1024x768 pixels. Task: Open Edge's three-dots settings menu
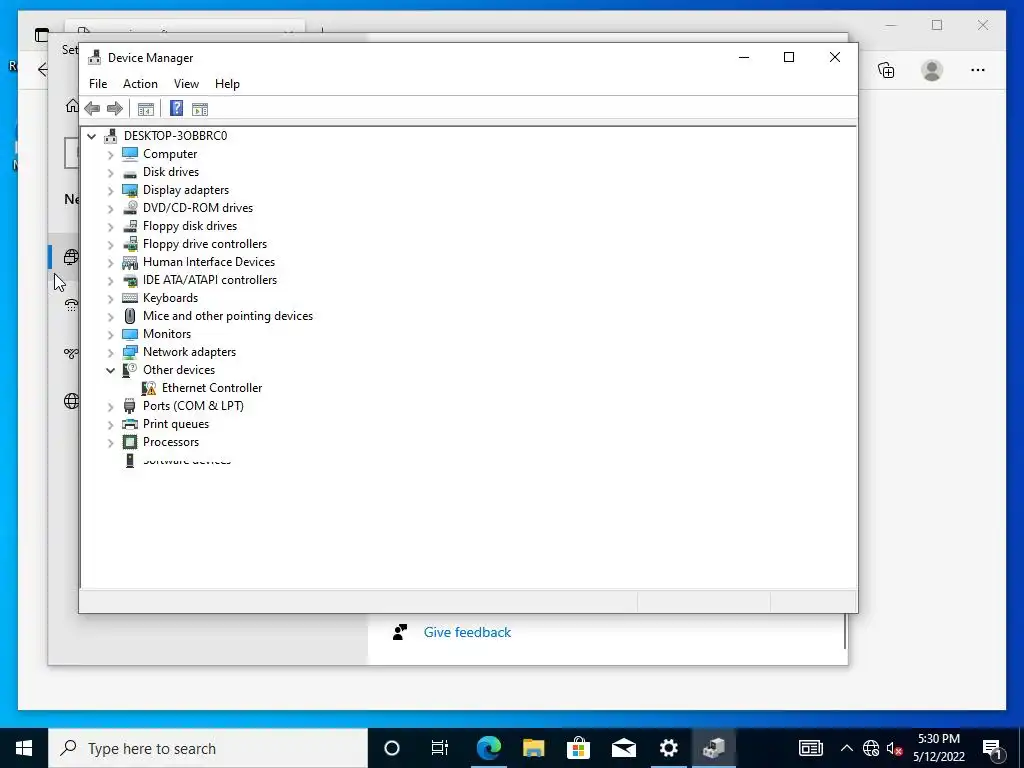pos(978,70)
